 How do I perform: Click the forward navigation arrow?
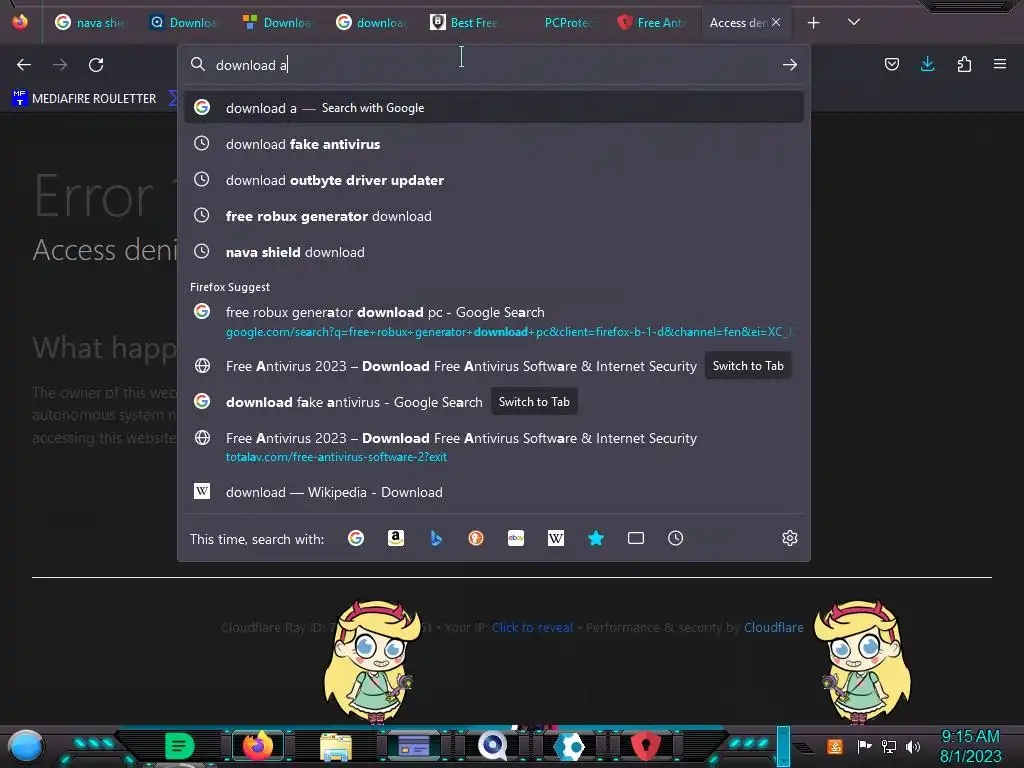[60, 65]
